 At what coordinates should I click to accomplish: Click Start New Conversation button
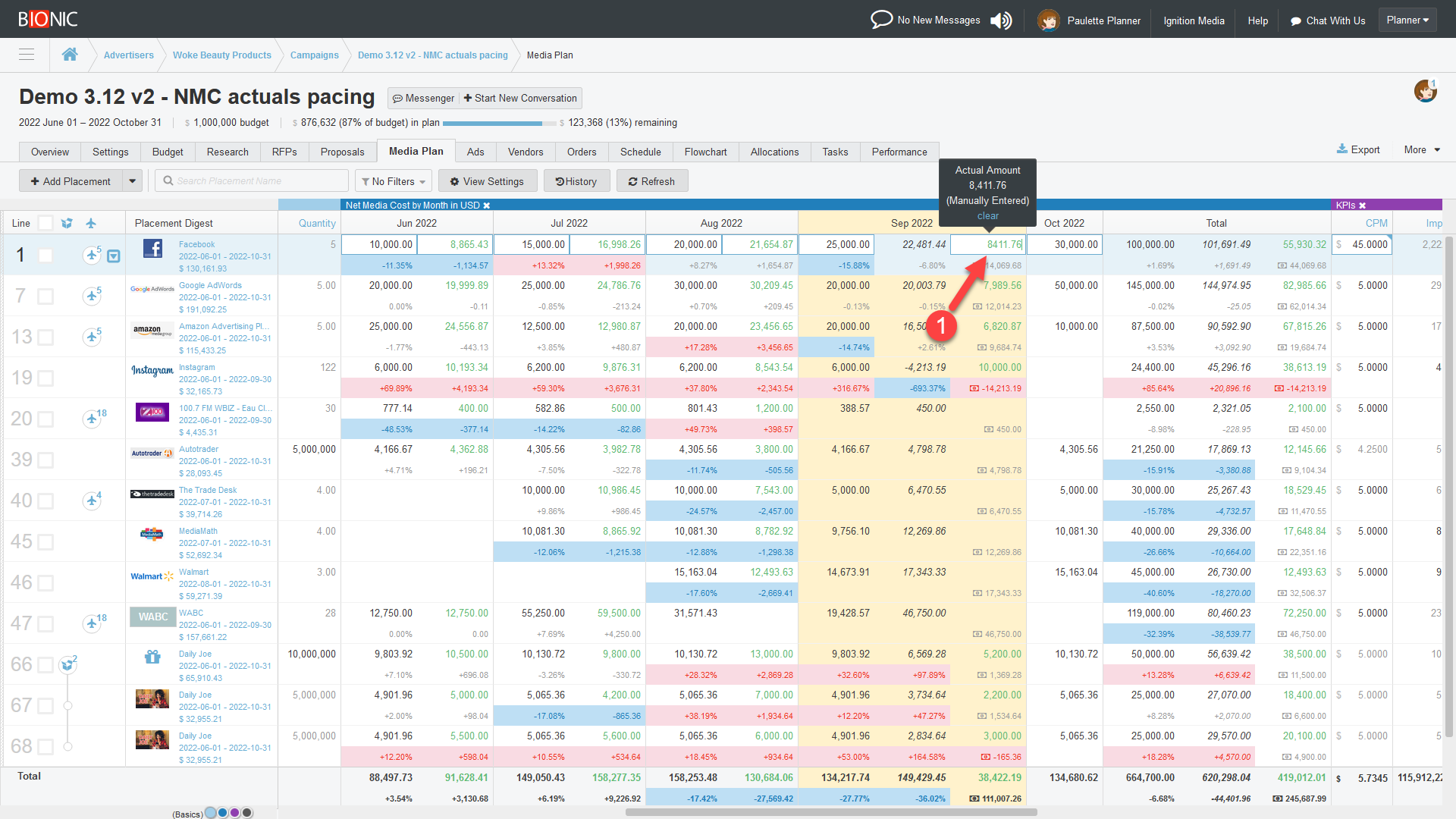pos(520,98)
